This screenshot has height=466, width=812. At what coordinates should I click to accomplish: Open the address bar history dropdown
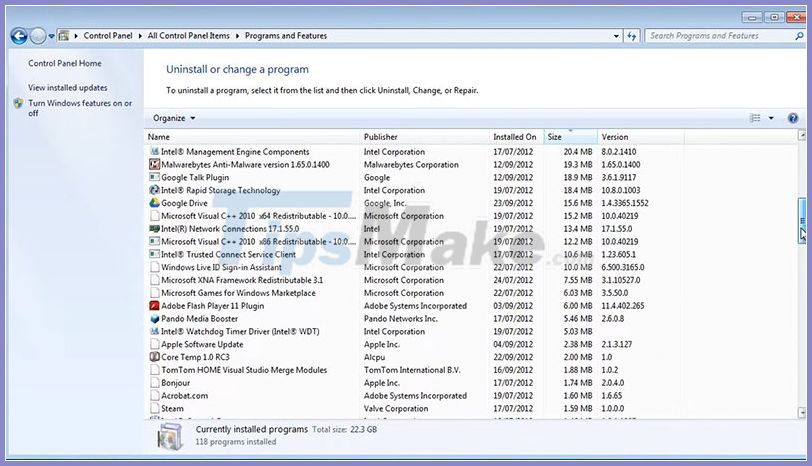click(616, 36)
